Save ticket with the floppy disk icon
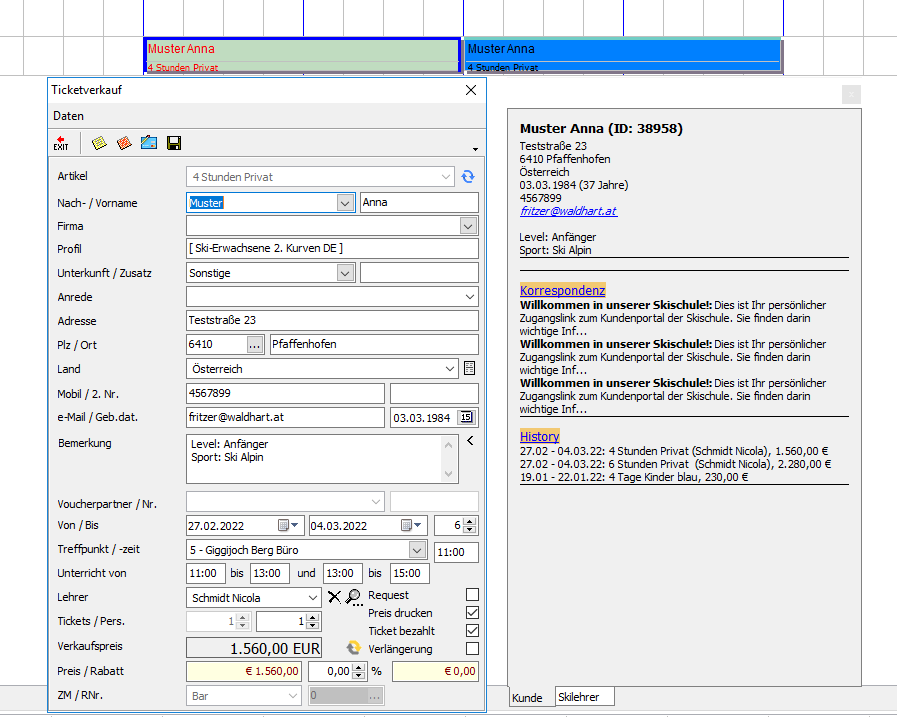 (x=174, y=143)
